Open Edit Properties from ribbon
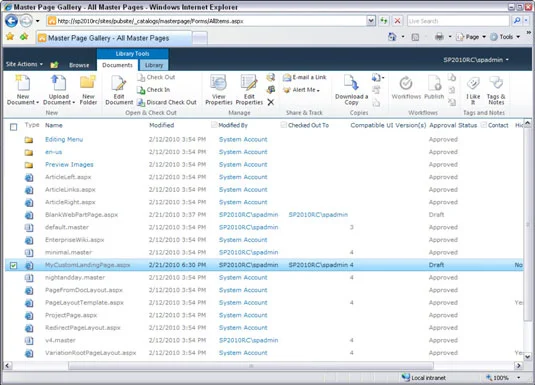535x385 pixels. tap(249, 89)
